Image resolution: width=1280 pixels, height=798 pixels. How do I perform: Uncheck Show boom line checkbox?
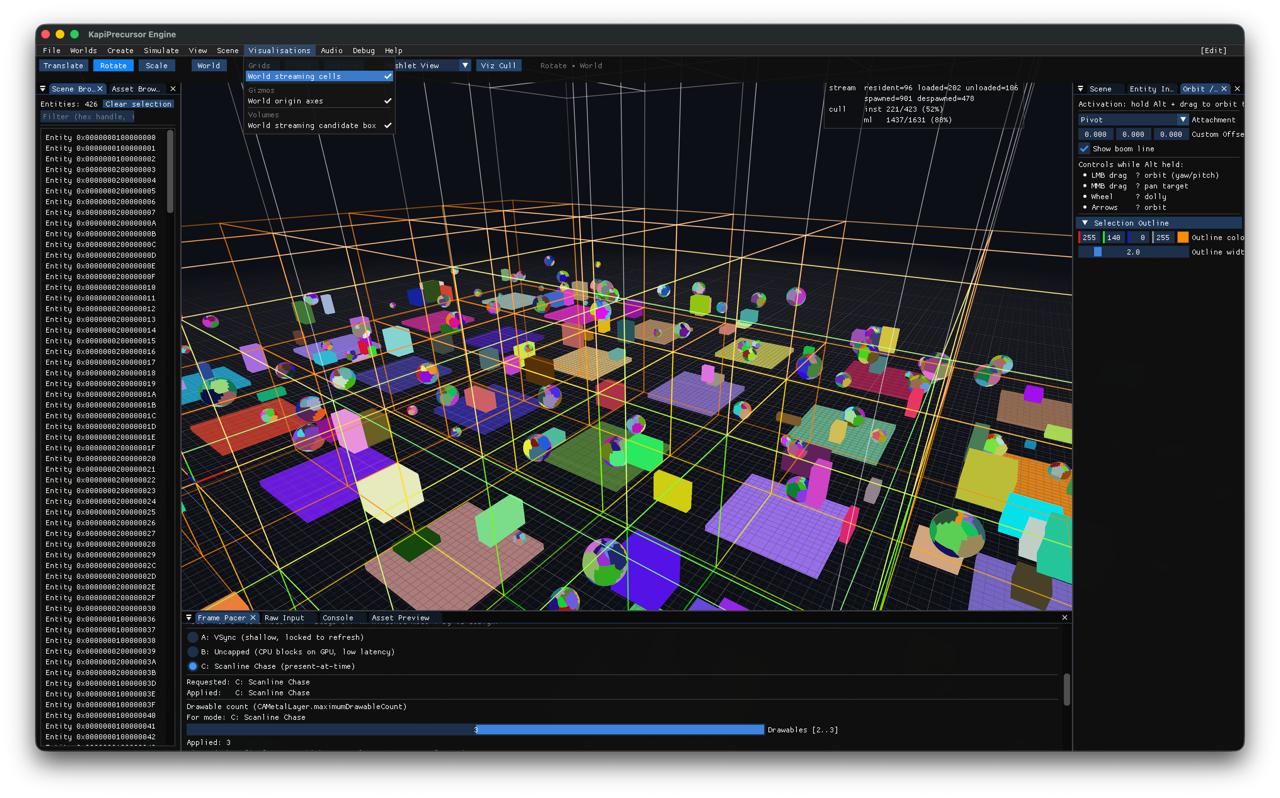point(1084,149)
